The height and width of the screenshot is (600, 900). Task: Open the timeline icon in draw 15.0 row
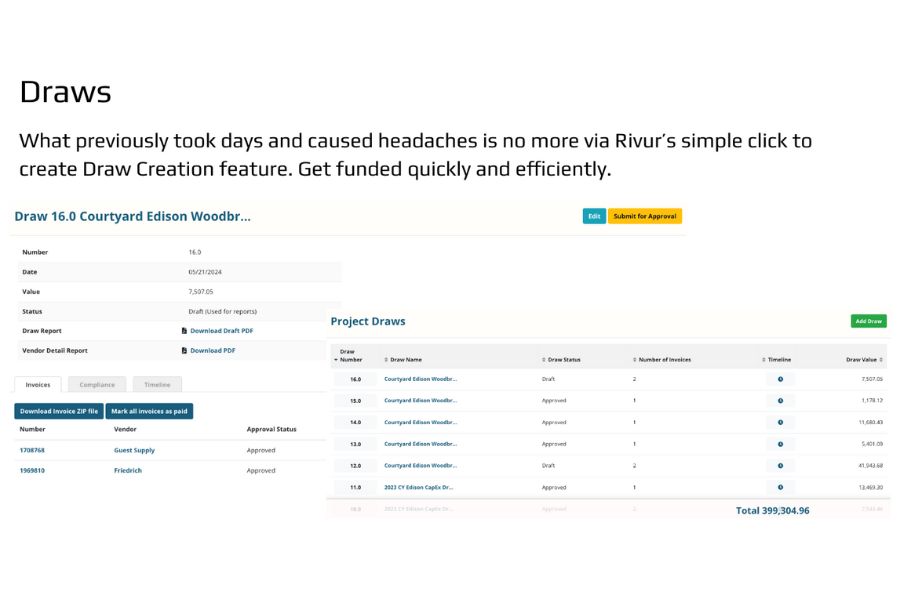(x=780, y=401)
